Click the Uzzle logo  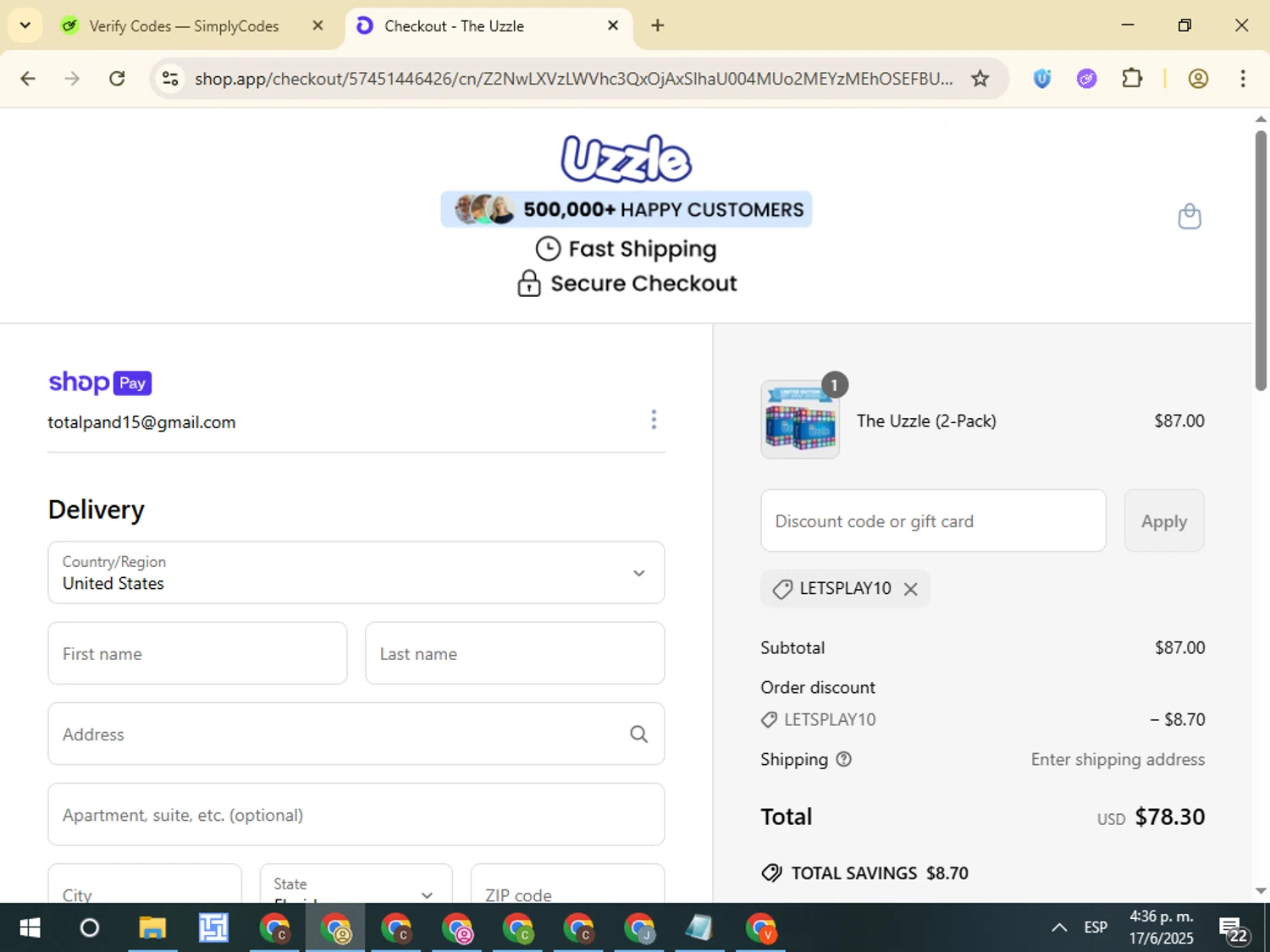coord(627,158)
